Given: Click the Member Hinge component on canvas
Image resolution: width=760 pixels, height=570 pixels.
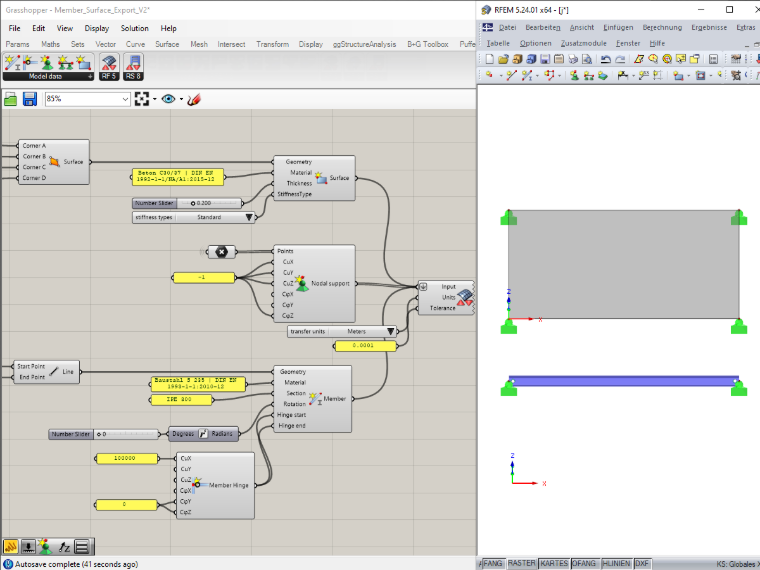Looking at the screenshot, I should coord(215,485).
